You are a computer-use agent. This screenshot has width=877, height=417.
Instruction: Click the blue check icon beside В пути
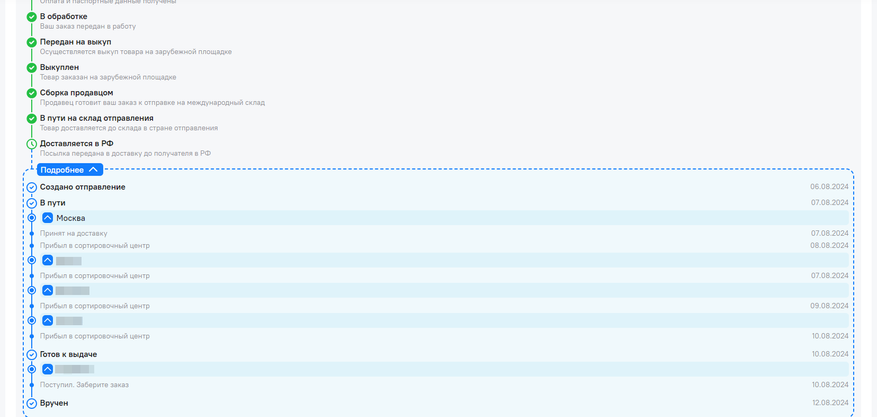32,203
